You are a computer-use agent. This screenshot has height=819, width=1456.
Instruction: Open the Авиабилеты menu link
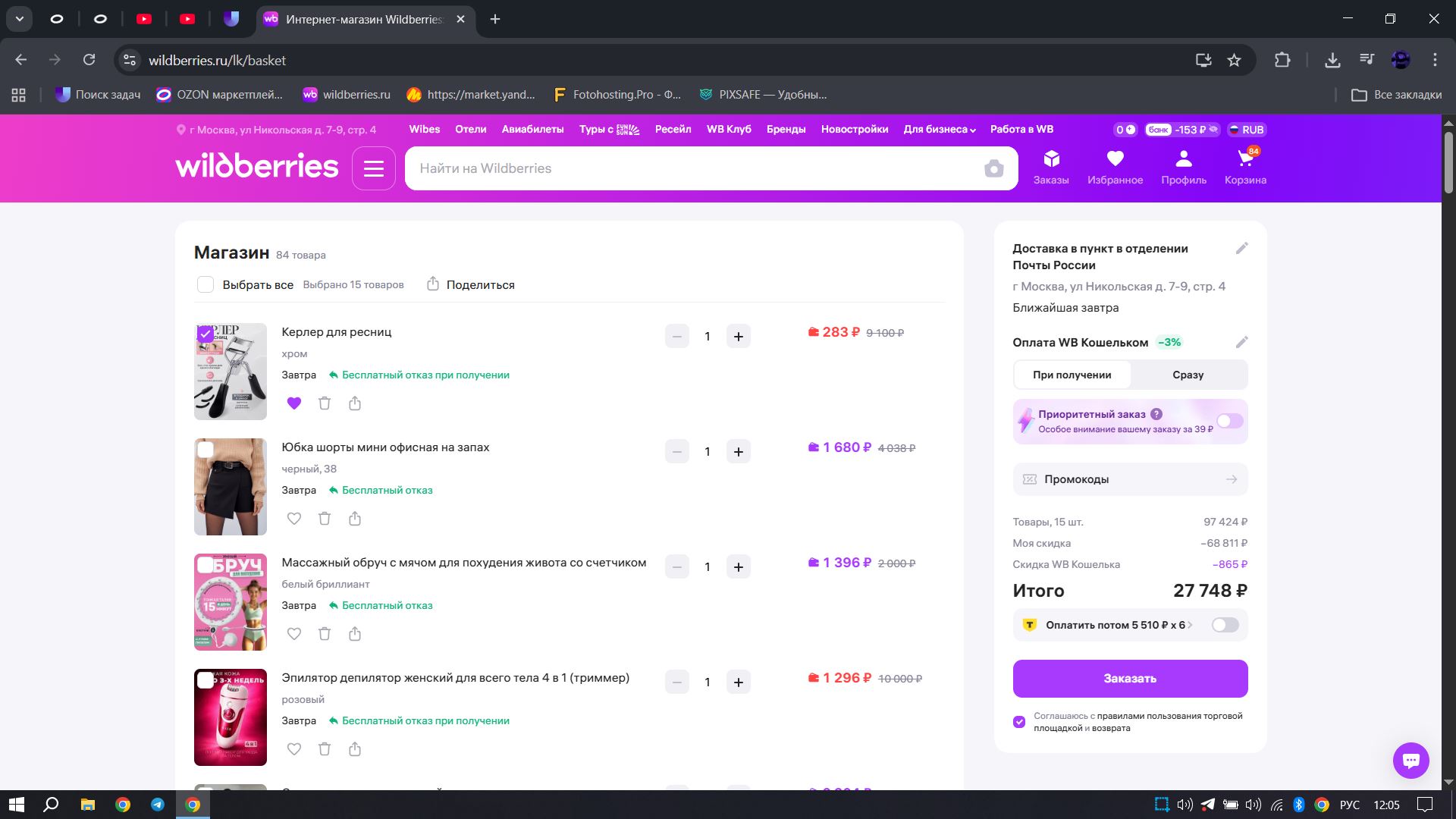coord(532,130)
